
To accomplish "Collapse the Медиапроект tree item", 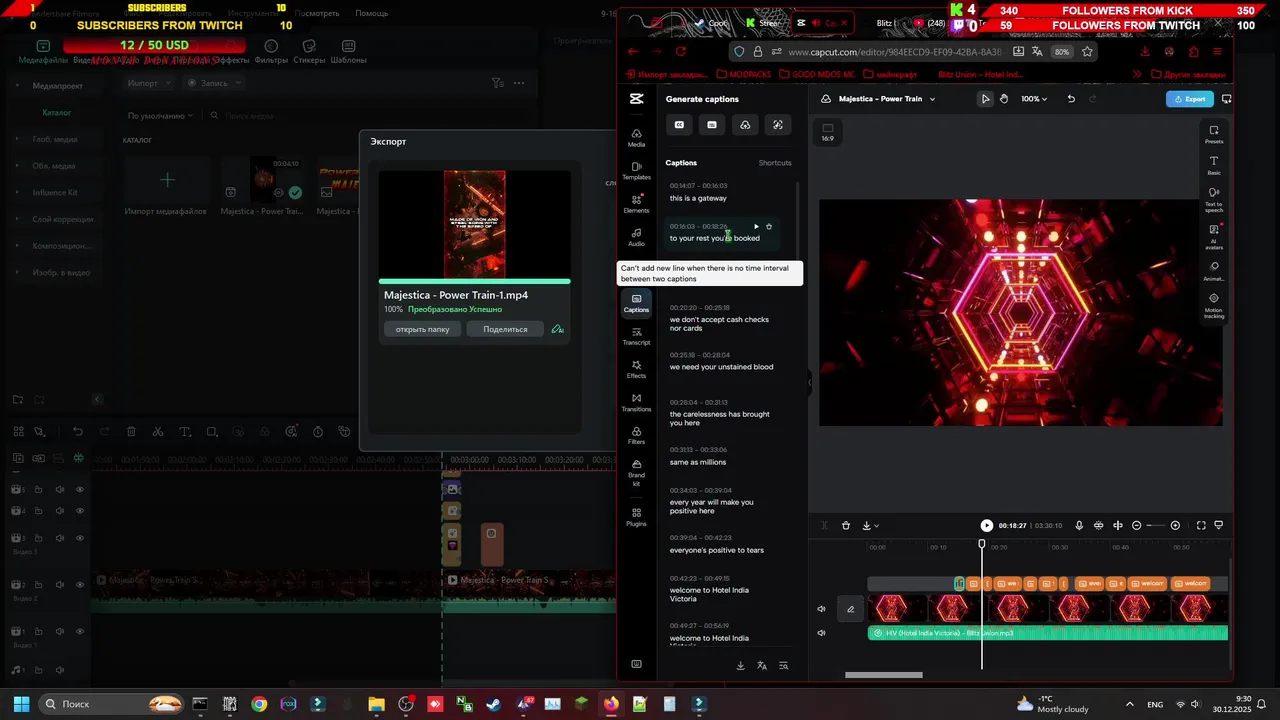I will click(x=16, y=86).
